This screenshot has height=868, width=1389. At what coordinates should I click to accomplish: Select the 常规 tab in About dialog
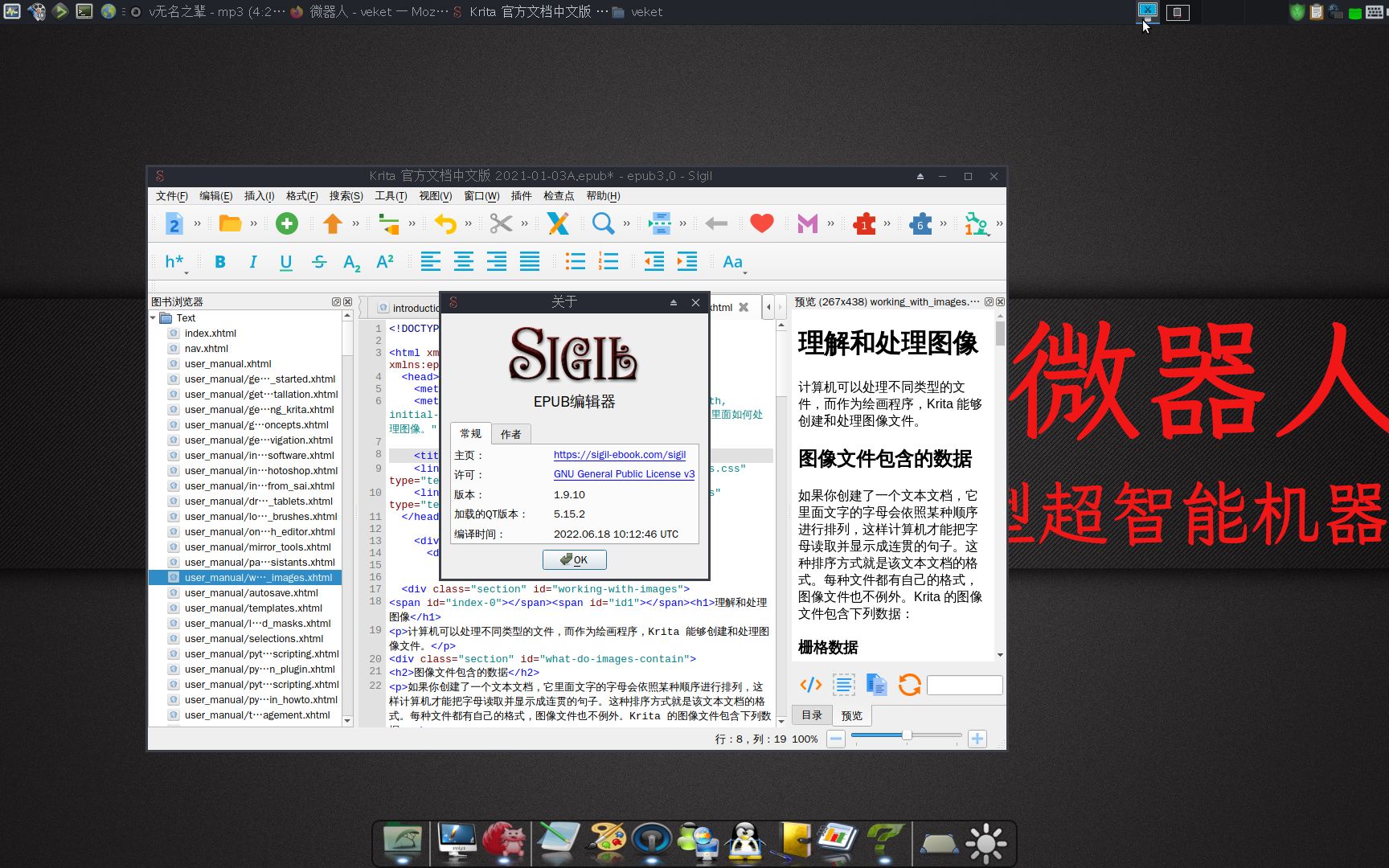[470, 433]
